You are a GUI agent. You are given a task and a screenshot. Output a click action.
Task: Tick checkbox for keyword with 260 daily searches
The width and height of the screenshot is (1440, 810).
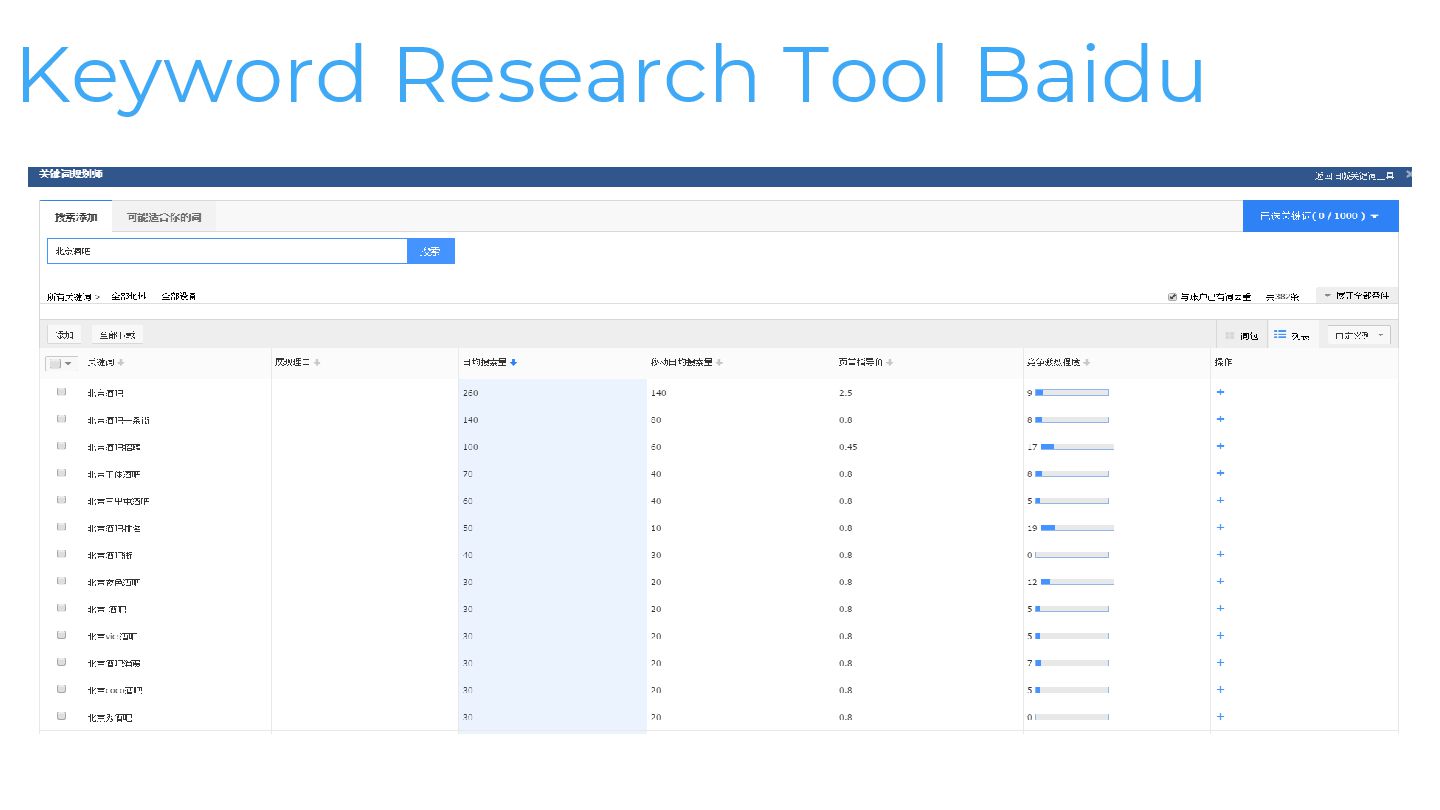click(62, 392)
